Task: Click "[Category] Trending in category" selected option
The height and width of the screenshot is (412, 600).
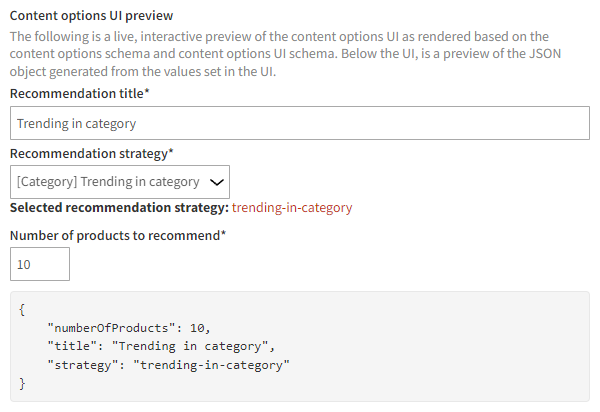Action: coord(108,182)
